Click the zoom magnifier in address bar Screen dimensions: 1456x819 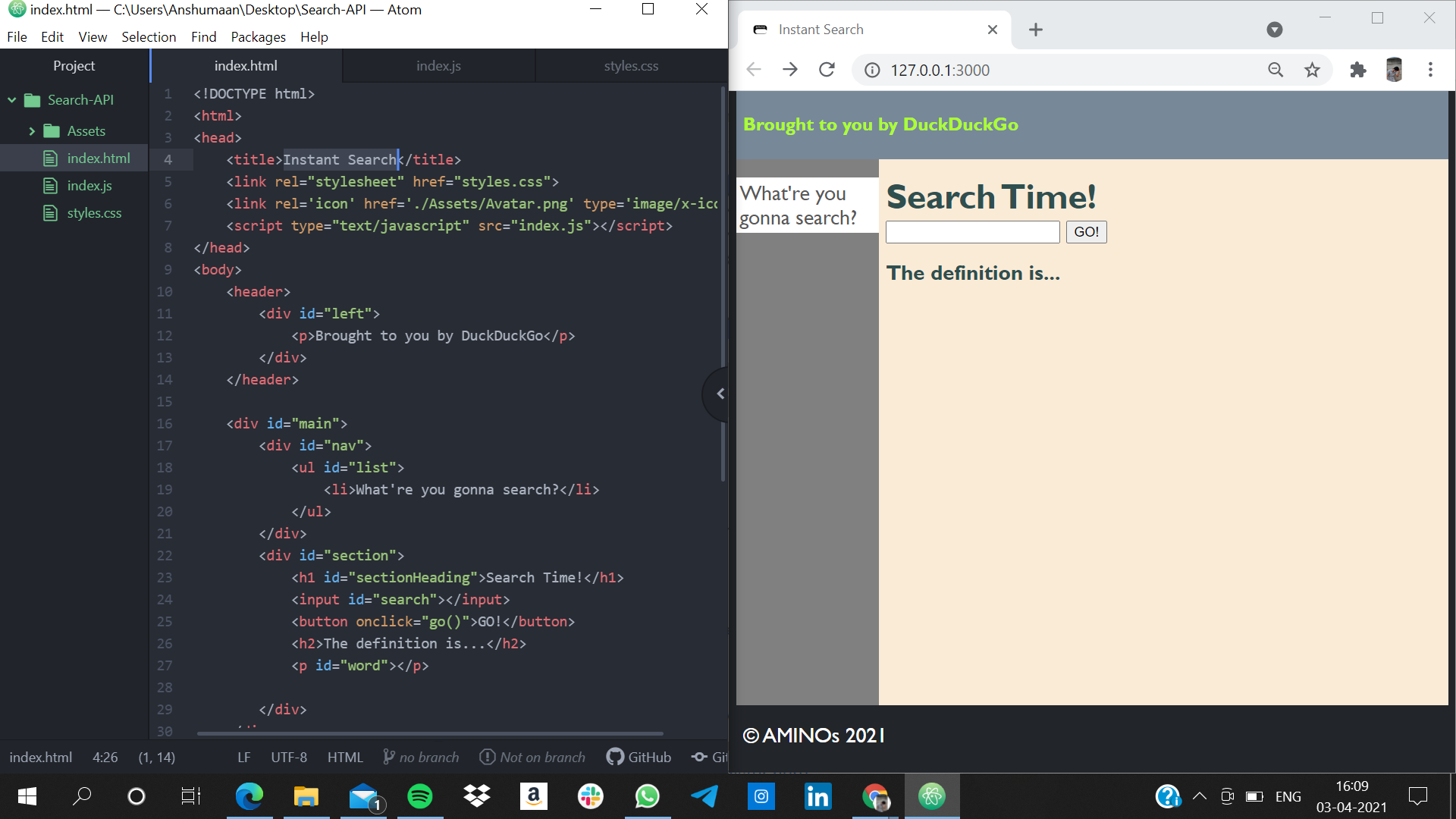1276,70
